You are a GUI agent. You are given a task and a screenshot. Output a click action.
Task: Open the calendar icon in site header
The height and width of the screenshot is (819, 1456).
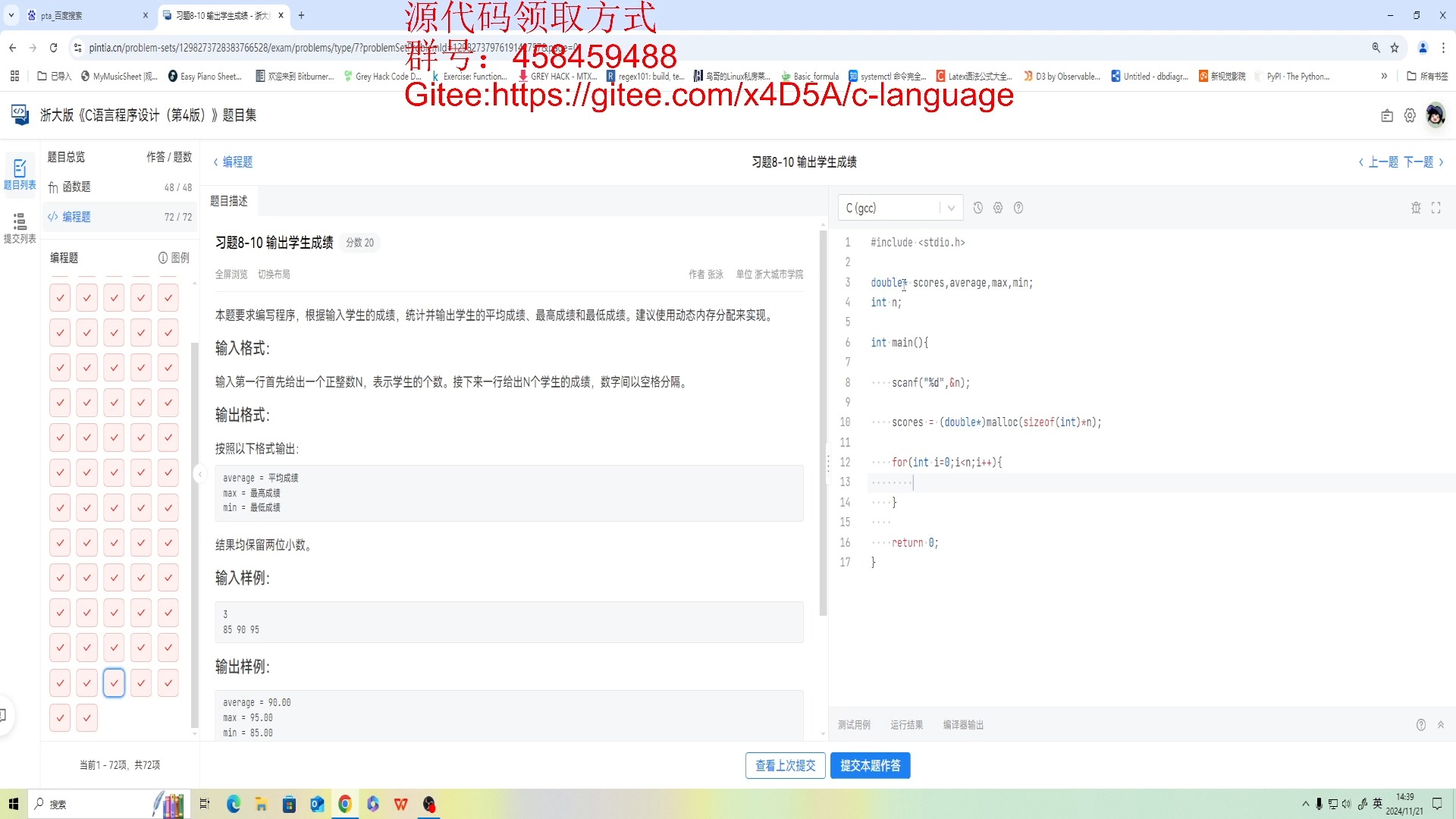1387,115
